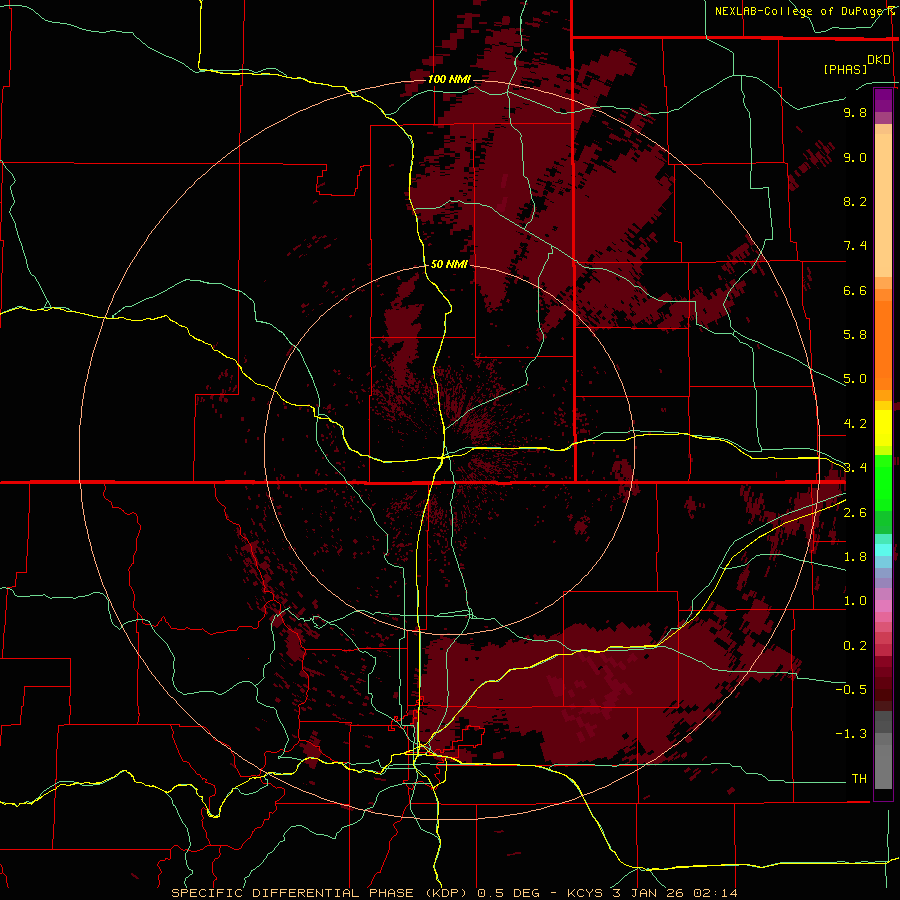Click the 4.2 scale value

855,424
